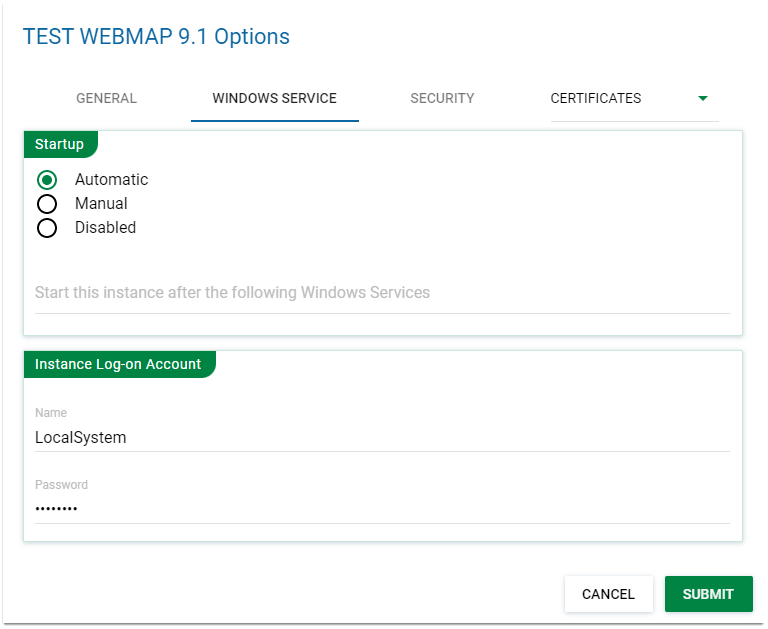Click the Startup section header
768x629 pixels.
[60, 144]
